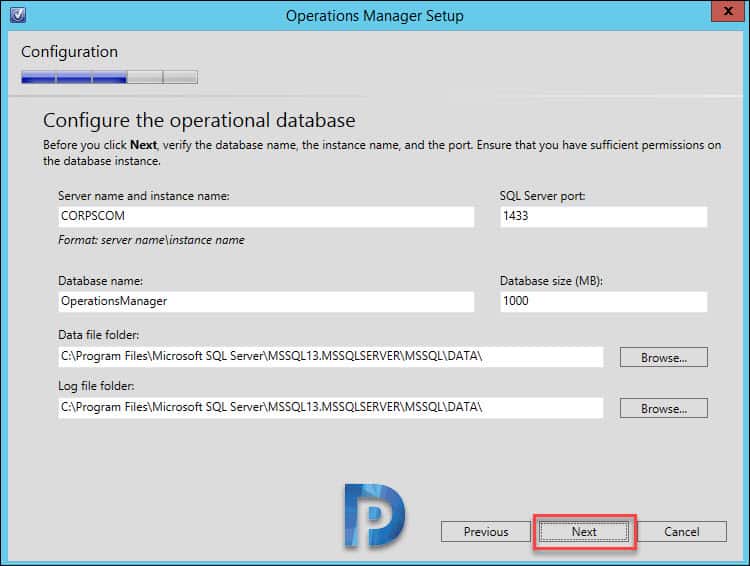
Task: Click the Data file folder path field
Action: coord(331,356)
